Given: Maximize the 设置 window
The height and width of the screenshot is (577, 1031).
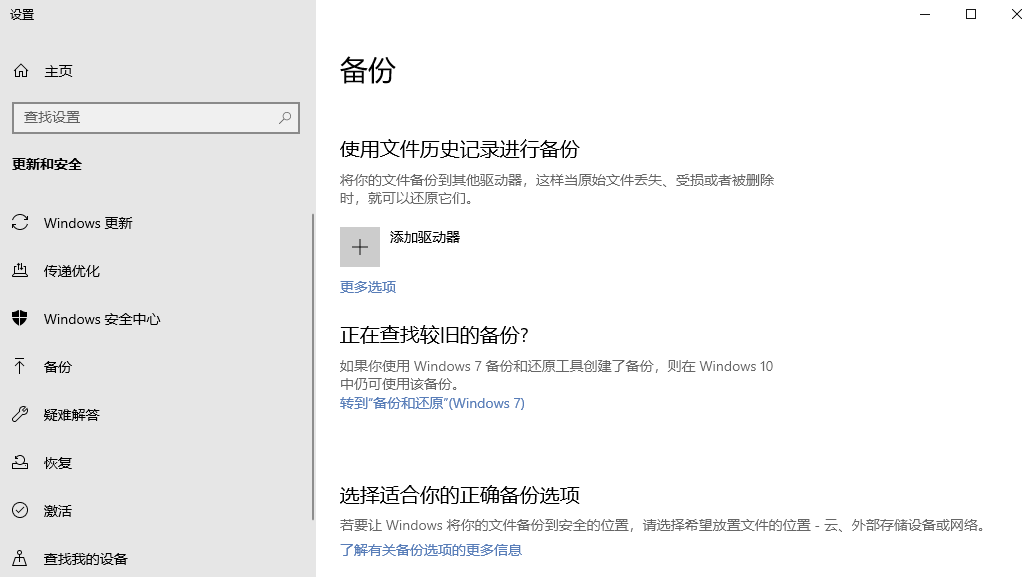Looking at the screenshot, I should point(970,14).
